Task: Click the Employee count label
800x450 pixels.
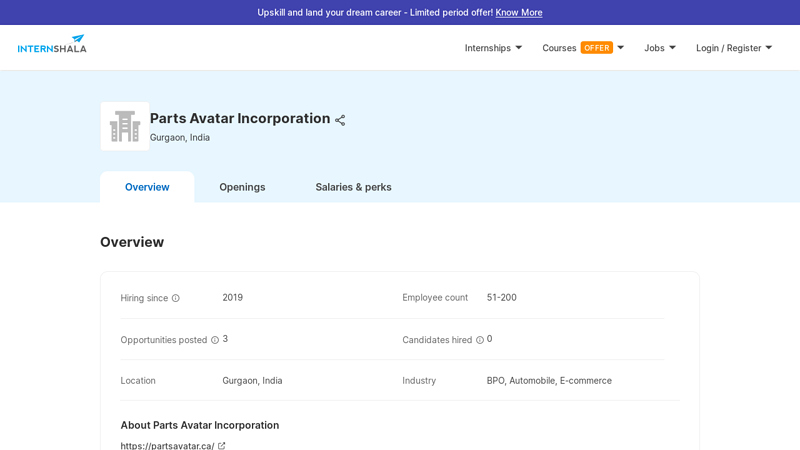Action: point(435,297)
